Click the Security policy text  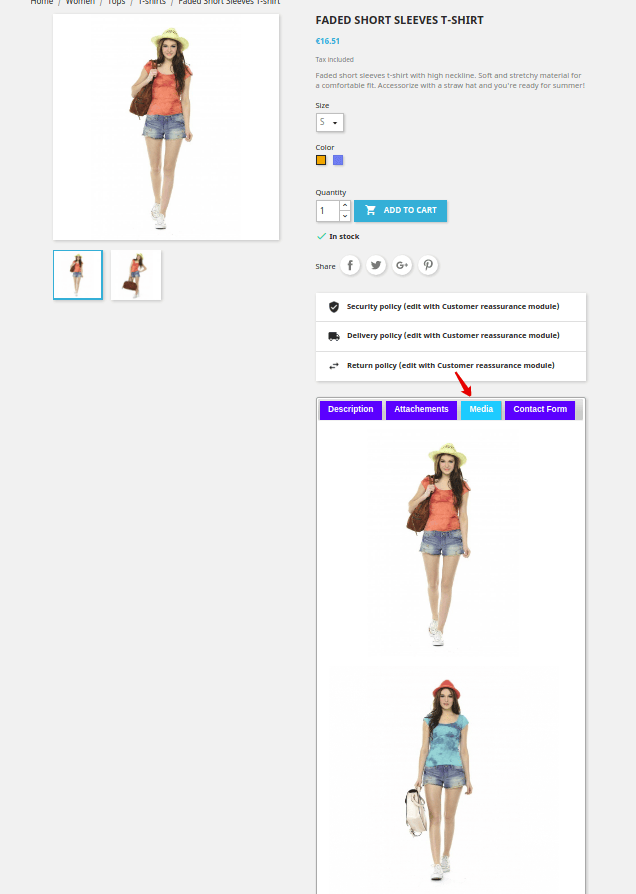coord(453,307)
